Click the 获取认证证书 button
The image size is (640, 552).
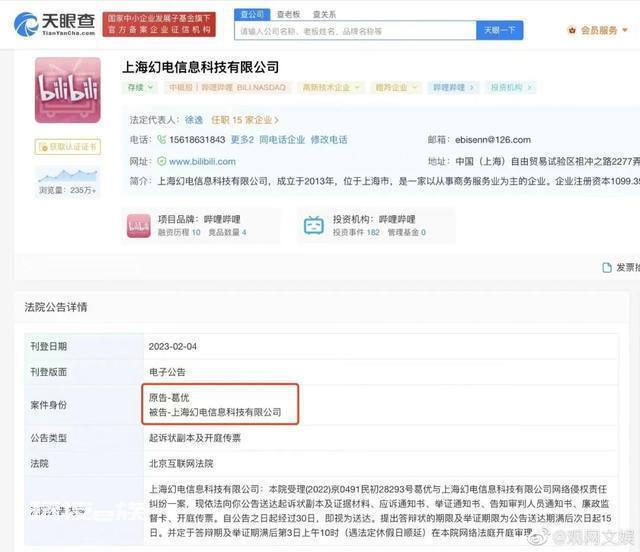pos(68,147)
